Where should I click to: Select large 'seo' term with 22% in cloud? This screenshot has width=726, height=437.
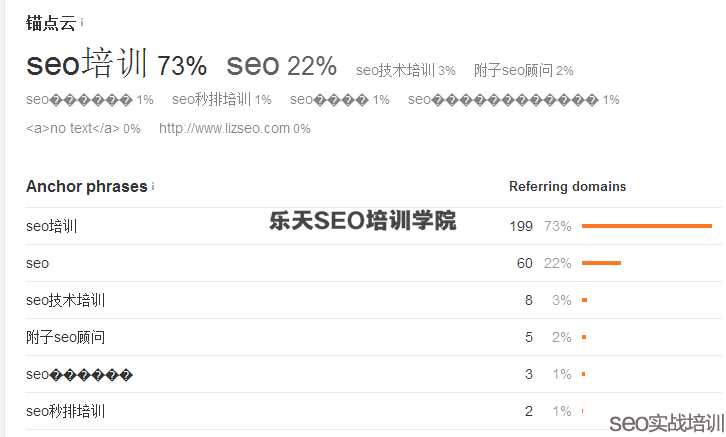coord(253,65)
